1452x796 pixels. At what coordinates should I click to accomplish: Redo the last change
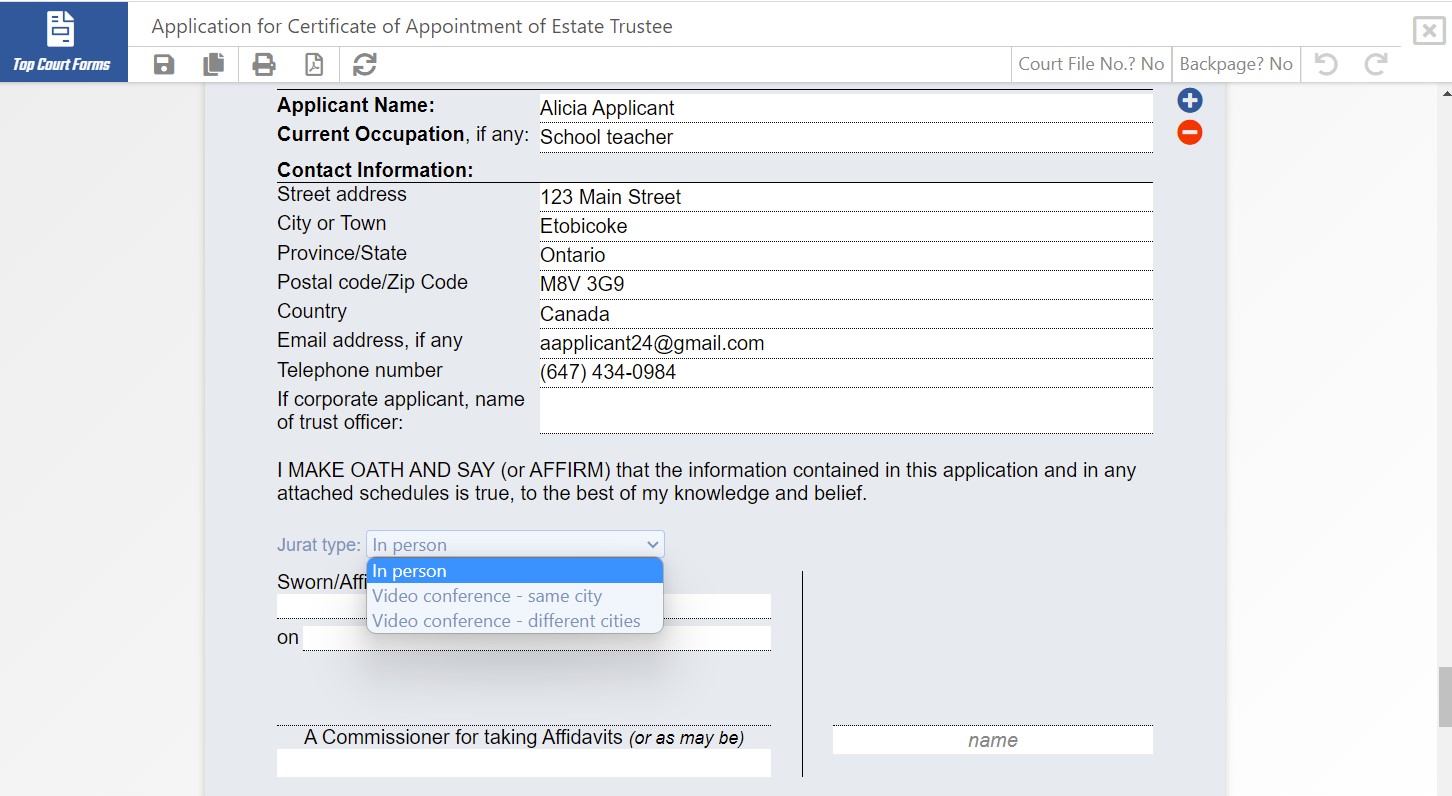point(1376,65)
